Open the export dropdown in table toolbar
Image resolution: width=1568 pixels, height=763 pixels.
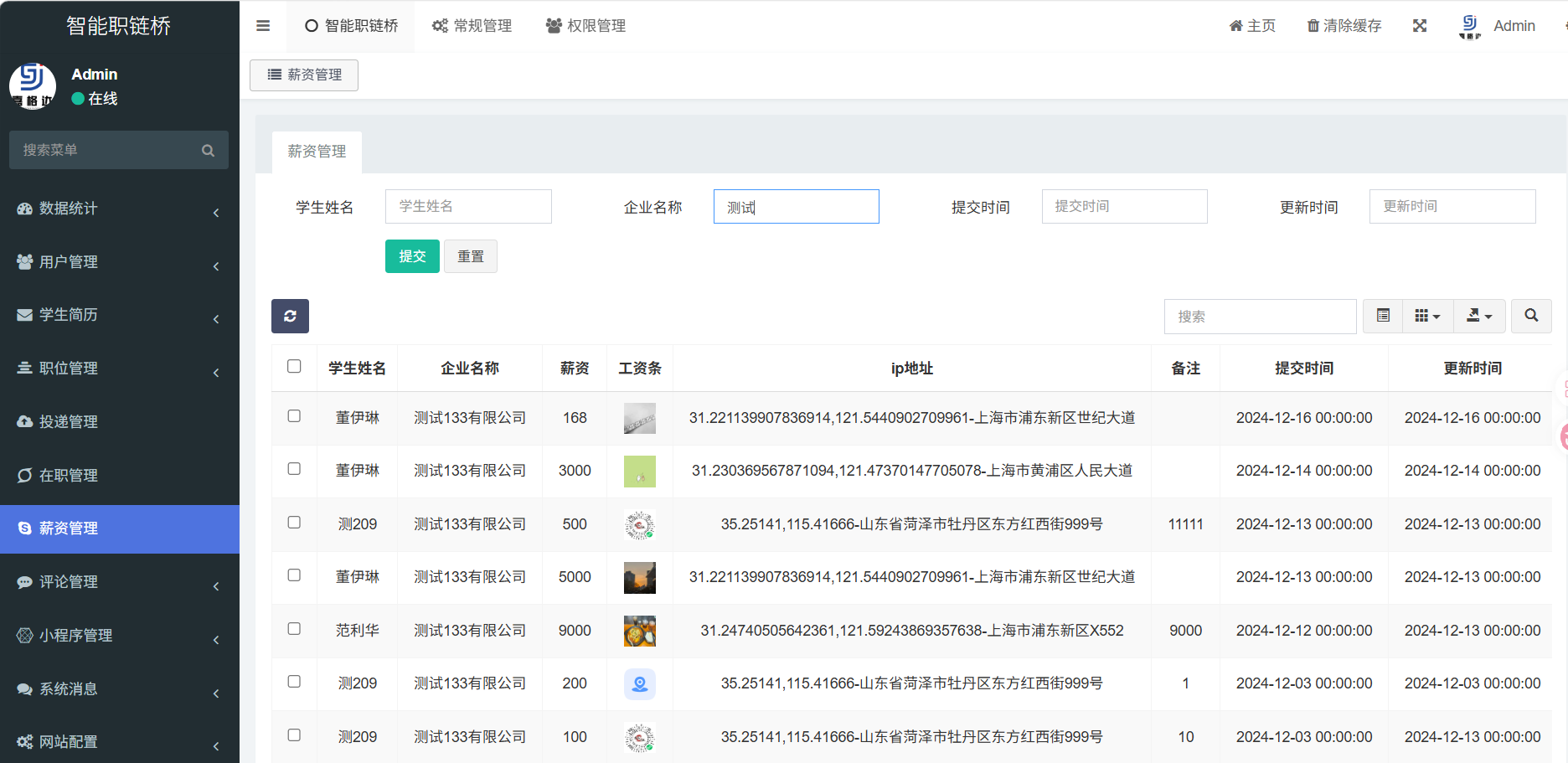click(x=1479, y=316)
